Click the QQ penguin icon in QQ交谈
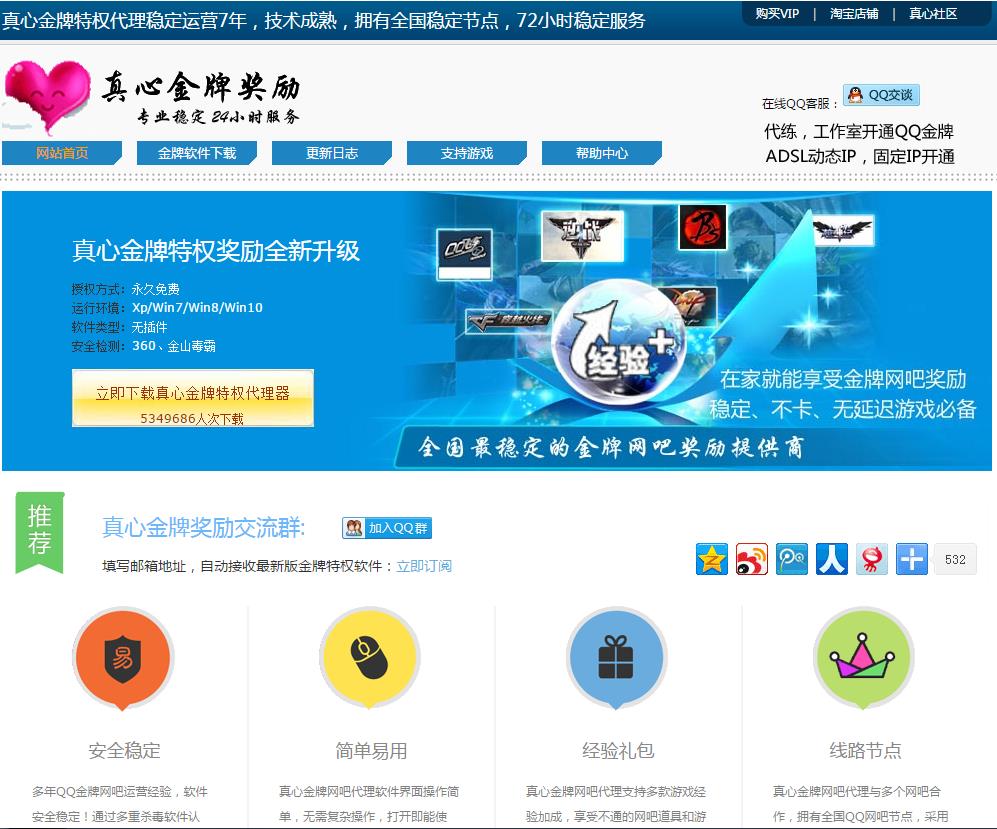This screenshot has width=997, height=829. [x=856, y=95]
